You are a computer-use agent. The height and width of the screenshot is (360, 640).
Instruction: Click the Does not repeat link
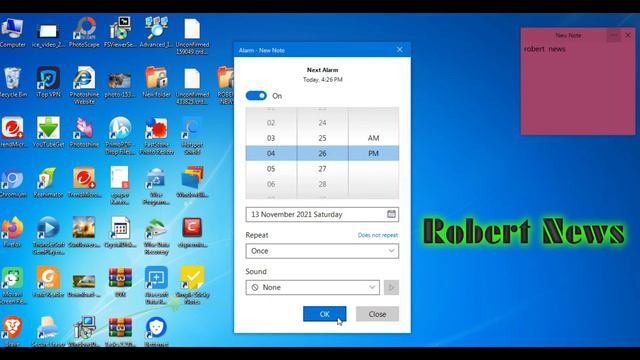(378, 235)
